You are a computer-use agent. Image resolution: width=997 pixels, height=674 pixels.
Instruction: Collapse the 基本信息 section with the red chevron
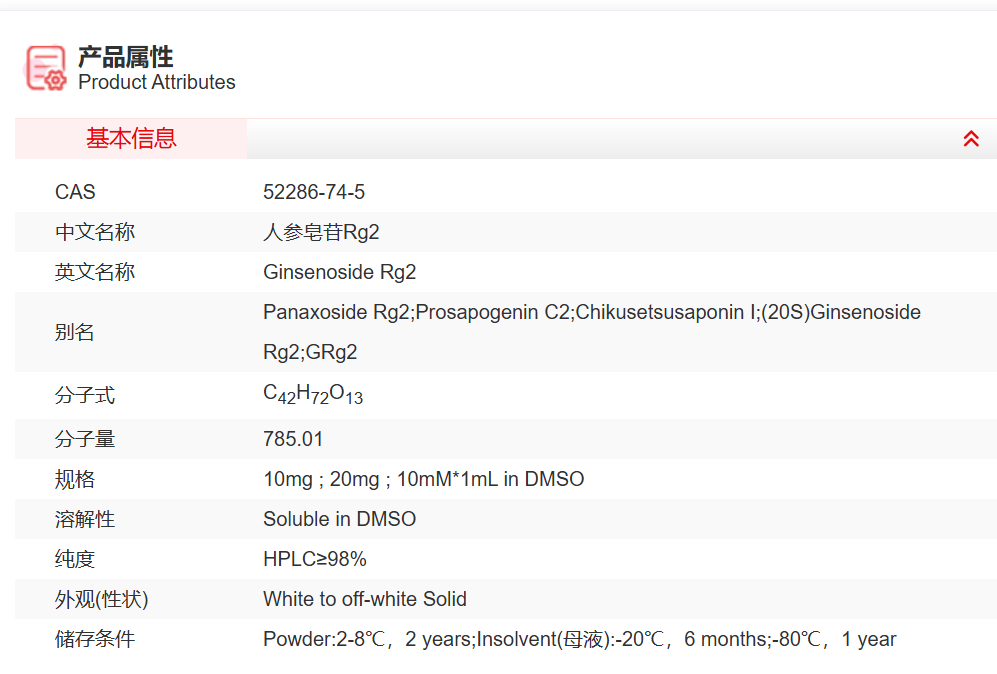coord(970,139)
